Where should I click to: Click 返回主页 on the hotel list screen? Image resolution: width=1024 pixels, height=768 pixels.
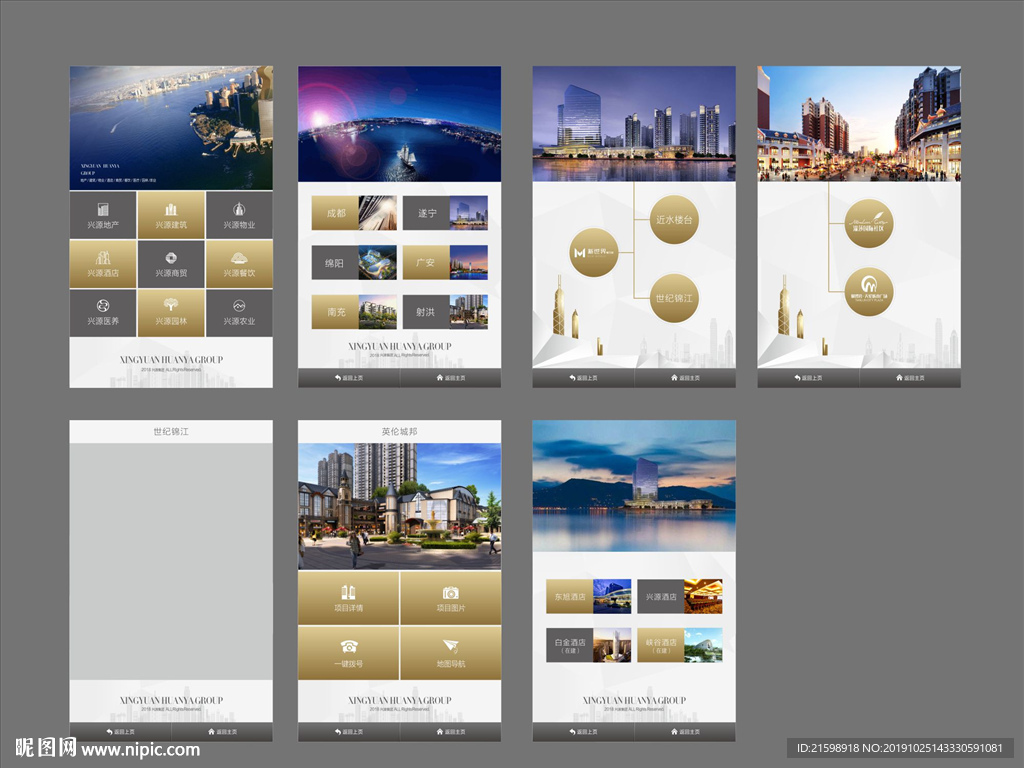(x=685, y=732)
